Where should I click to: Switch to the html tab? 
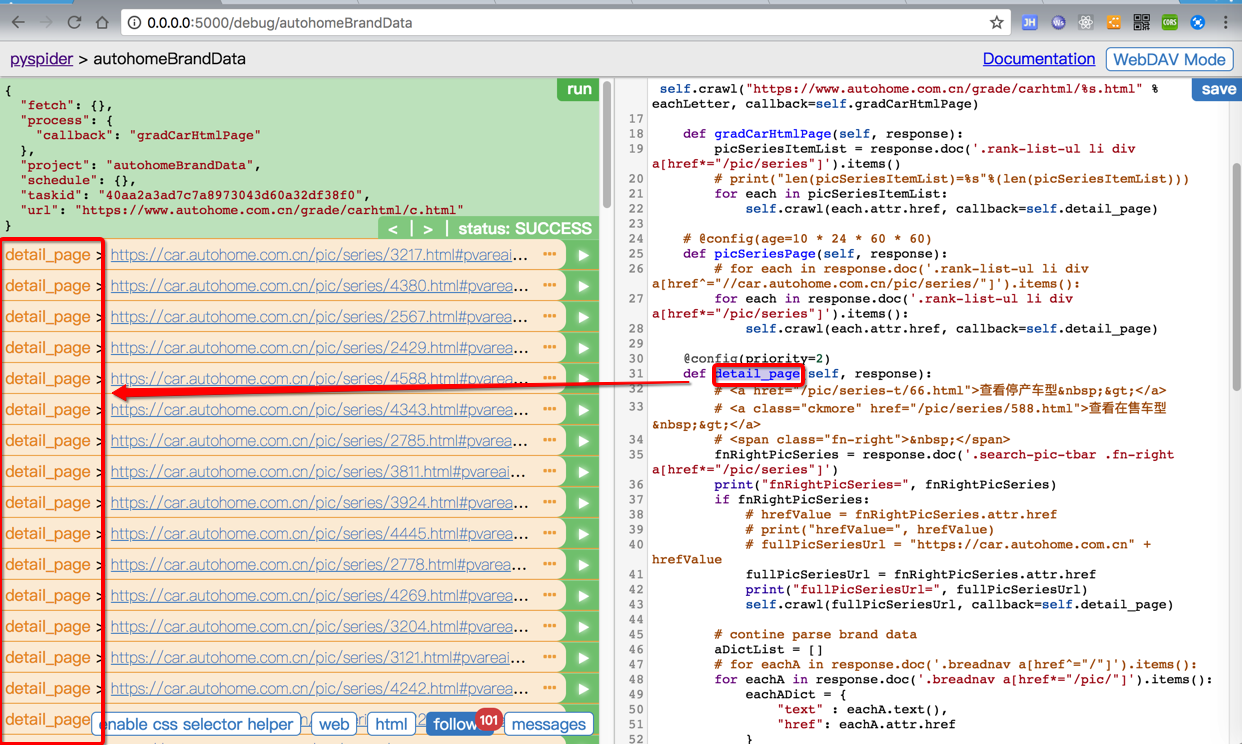point(391,724)
